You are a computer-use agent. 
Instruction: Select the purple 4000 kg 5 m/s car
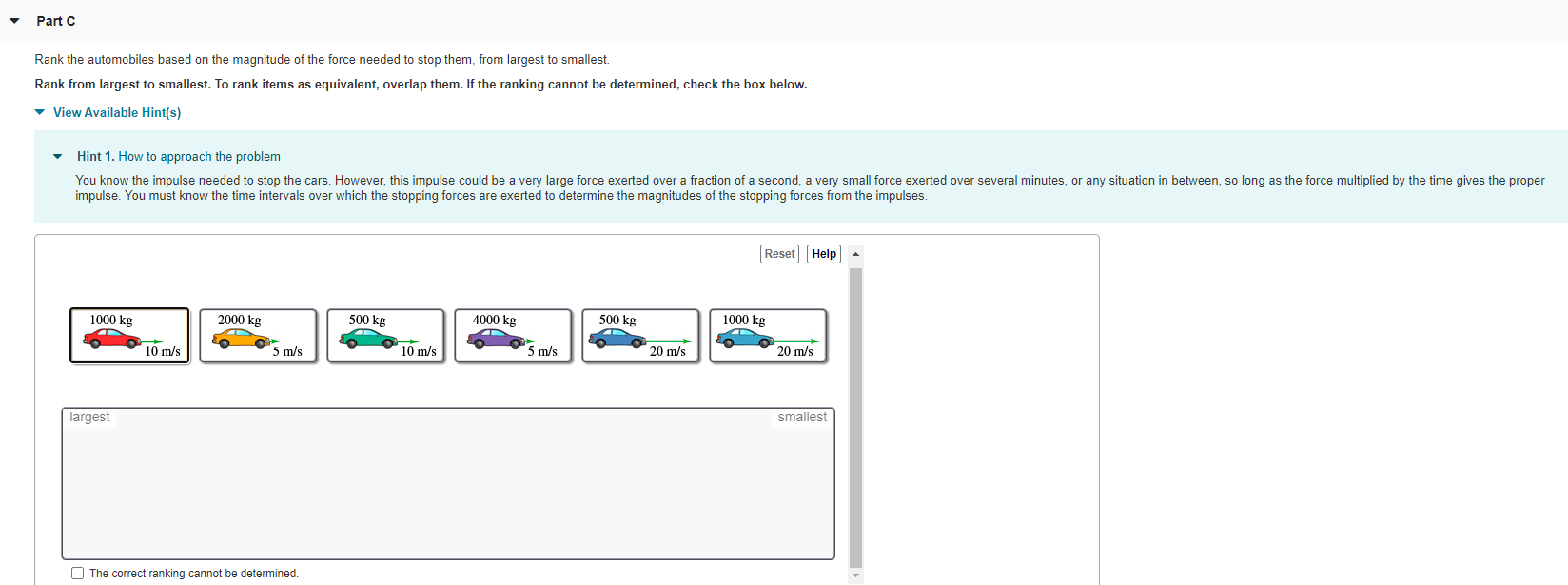click(x=513, y=336)
